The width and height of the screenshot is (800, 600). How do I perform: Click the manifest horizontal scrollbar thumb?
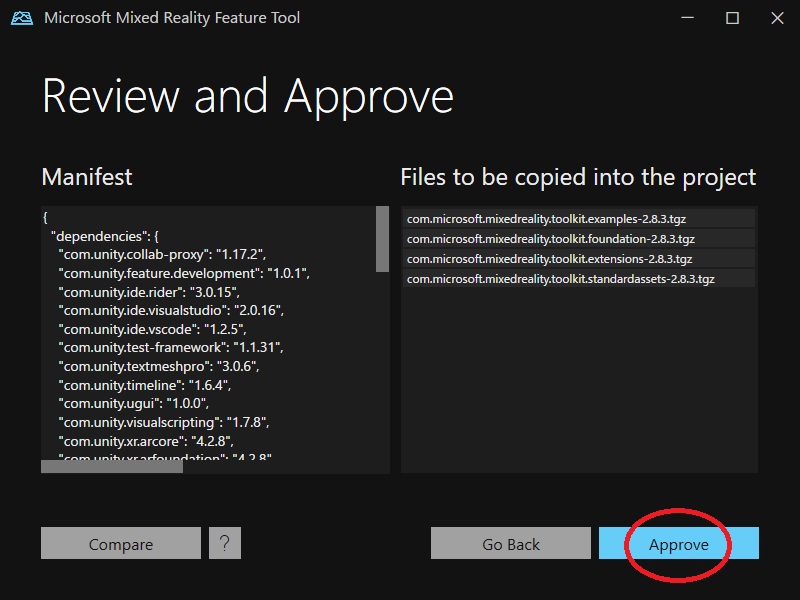tap(112, 467)
